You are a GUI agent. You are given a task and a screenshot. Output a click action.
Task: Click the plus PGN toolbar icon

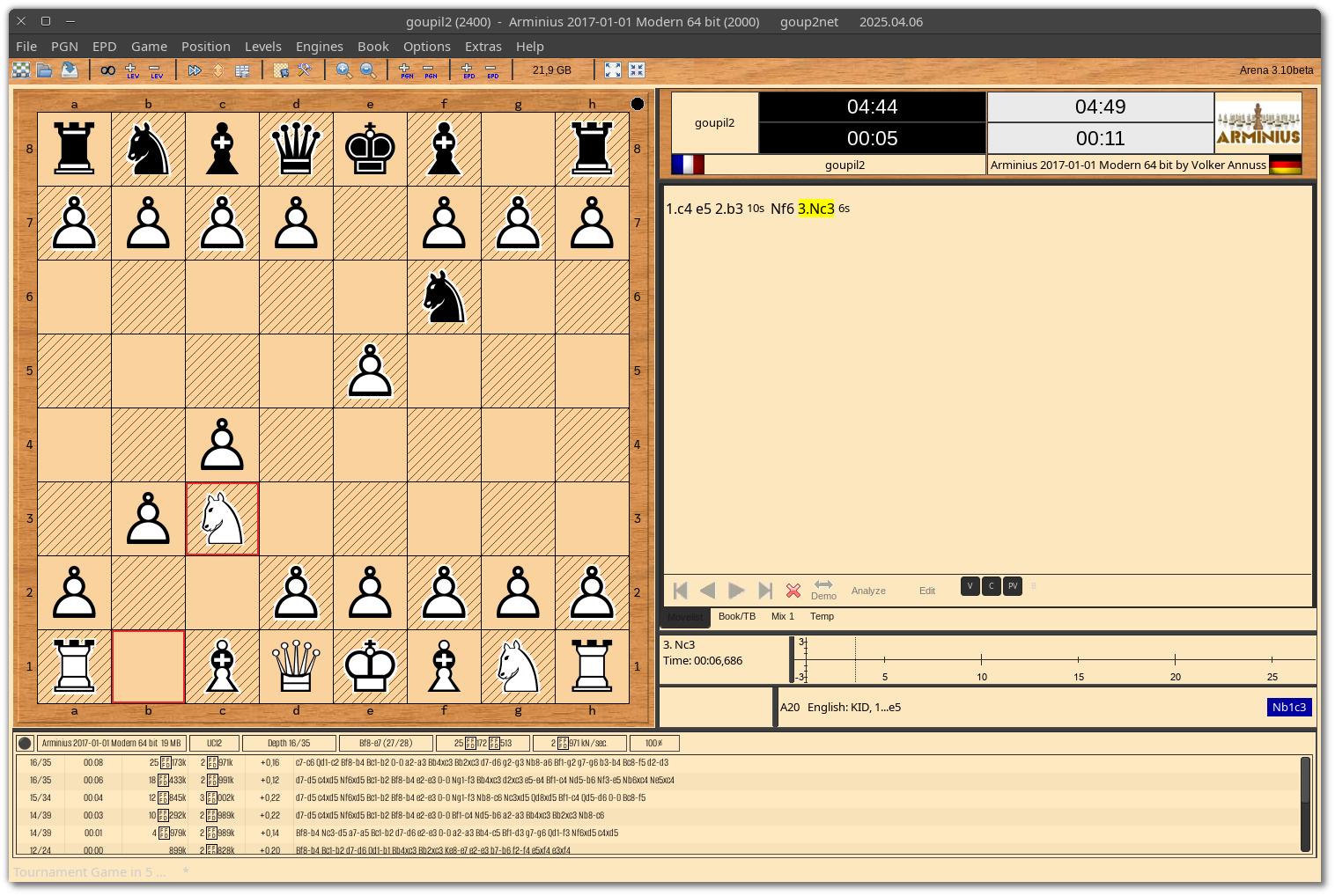406,70
